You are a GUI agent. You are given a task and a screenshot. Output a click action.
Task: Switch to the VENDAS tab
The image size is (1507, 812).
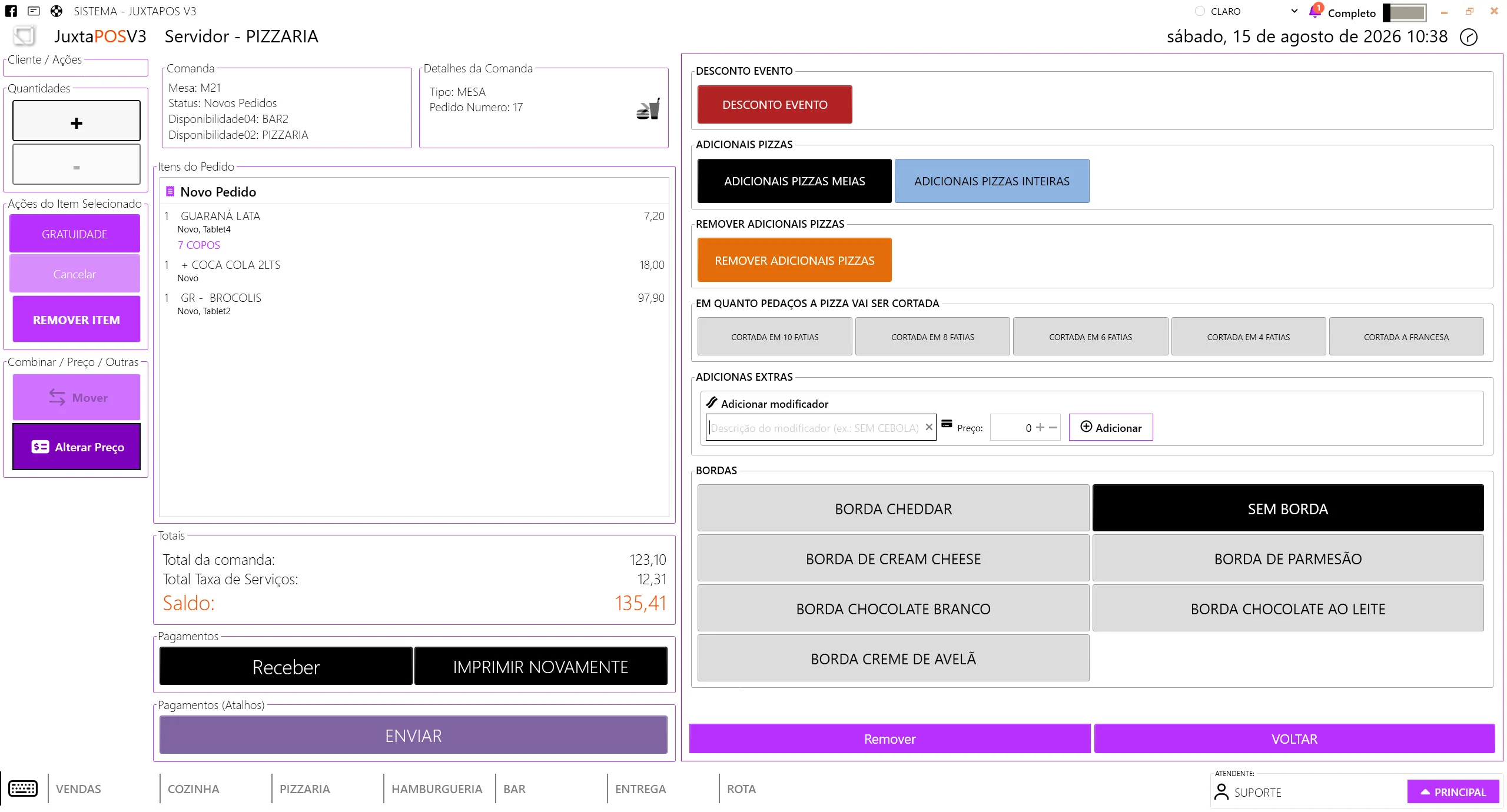[x=78, y=789]
